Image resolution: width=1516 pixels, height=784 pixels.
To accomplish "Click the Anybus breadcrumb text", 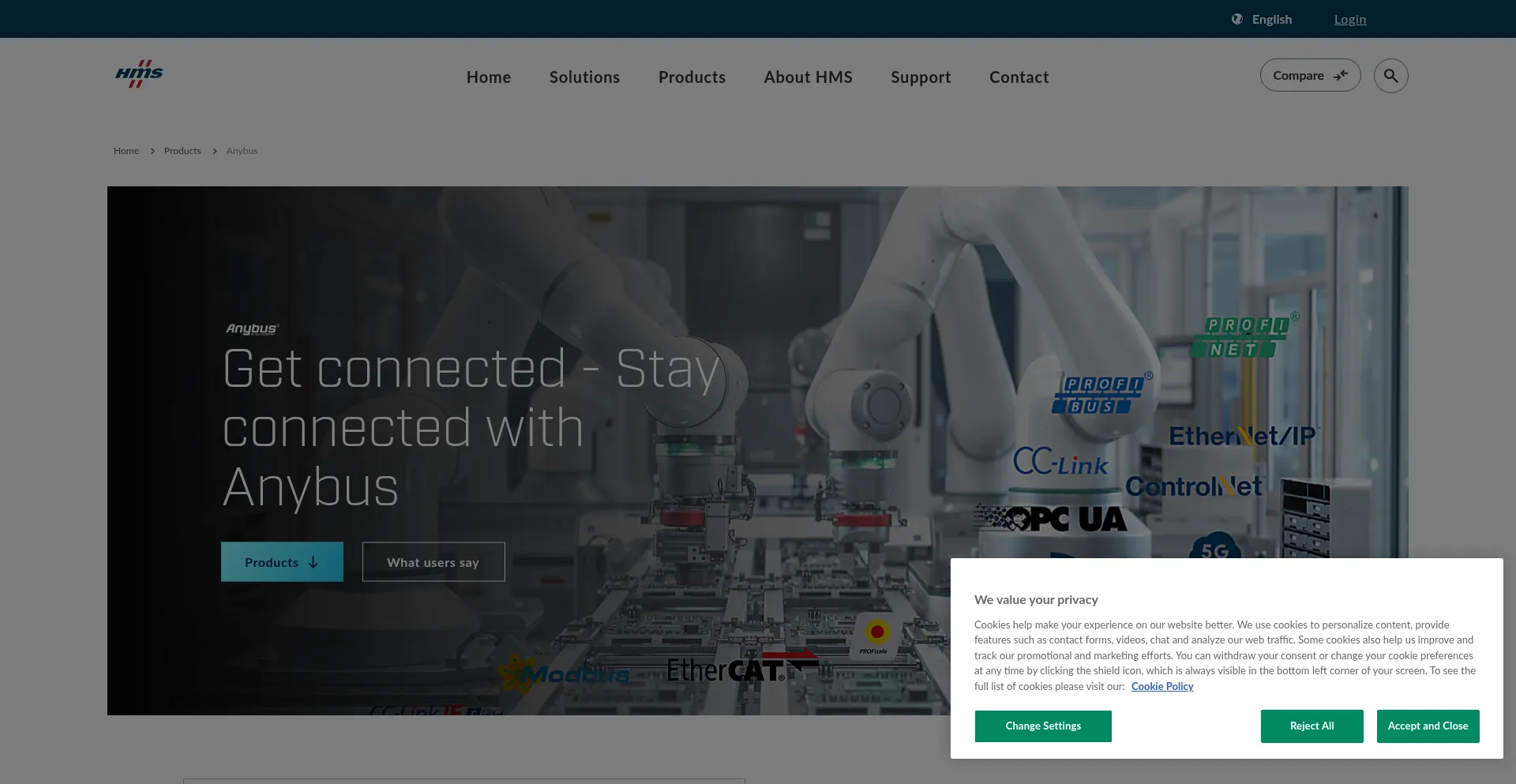I will pyautogui.click(x=242, y=151).
